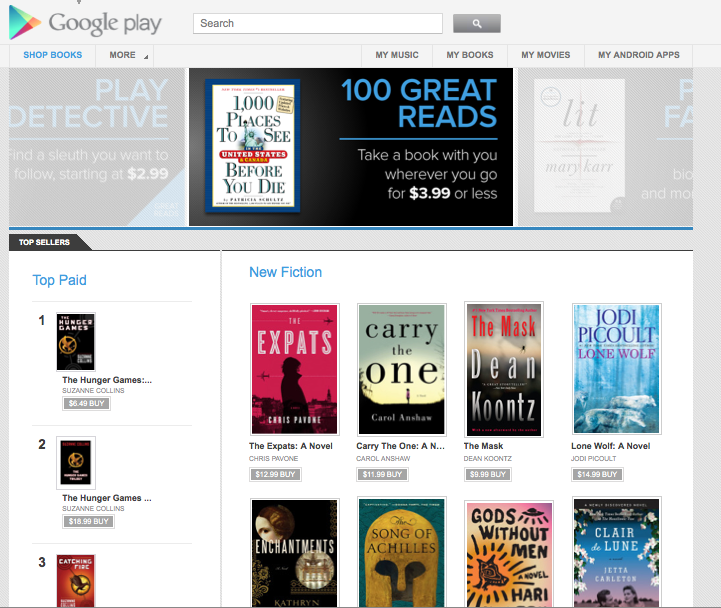Screen dimensions: 721x608
Task: Open 'The Expats: A Novel' title link
Action: 291,446
